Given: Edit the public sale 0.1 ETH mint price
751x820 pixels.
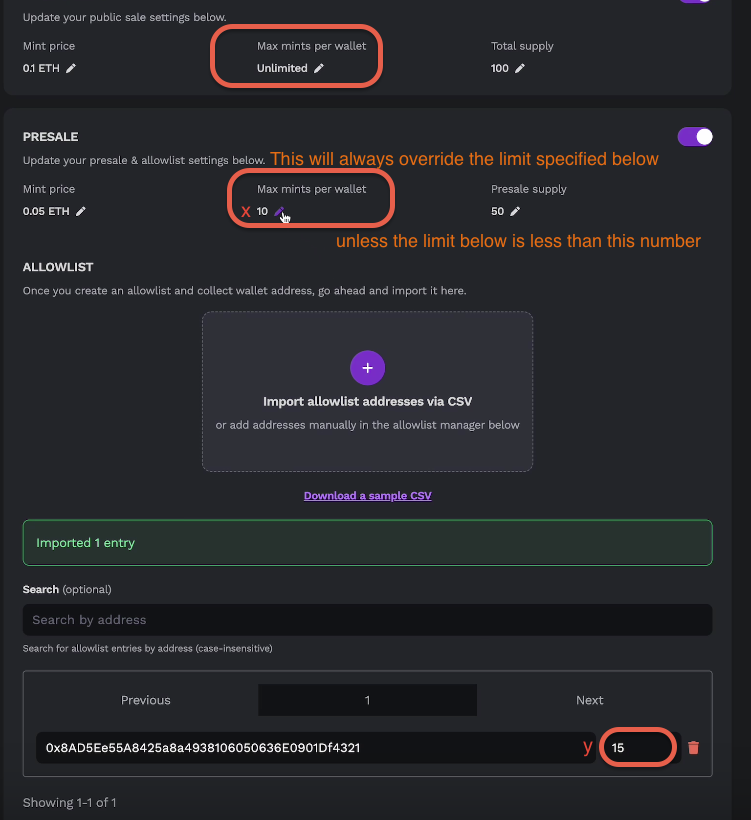Looking at the screenshot, I should pyautogui.click(x=71, y=68).
